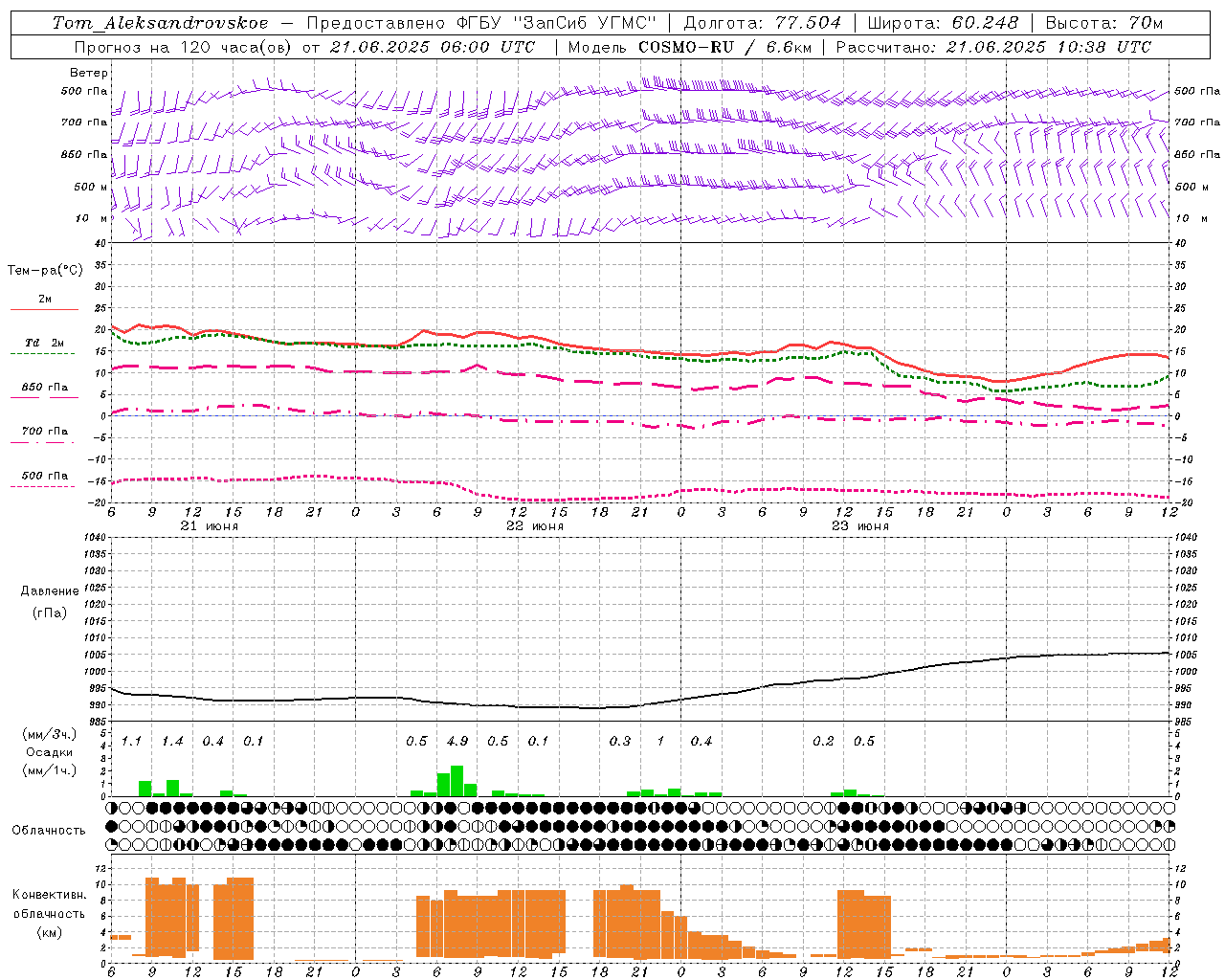
Task: Click the Давление pressure panel label
Action: pyautogui.click(x=50, y=591)
